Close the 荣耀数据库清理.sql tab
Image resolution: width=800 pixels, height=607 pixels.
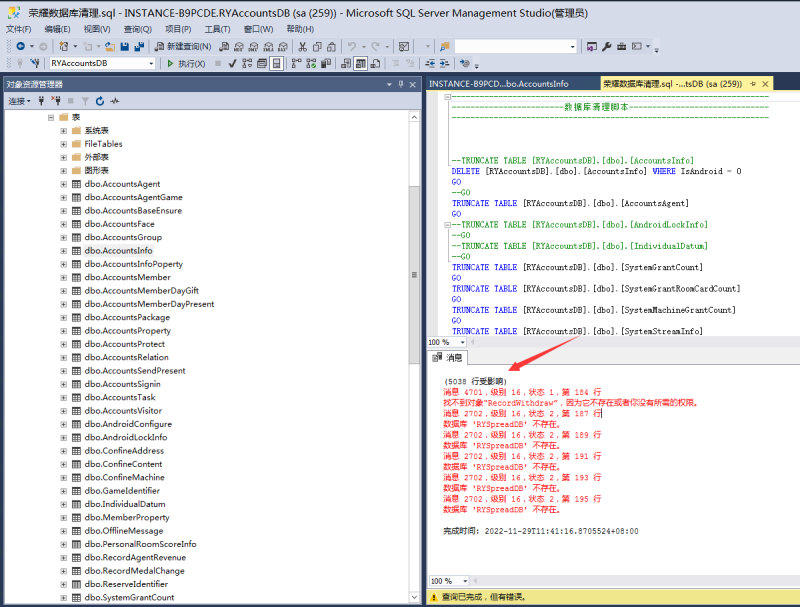click(x=765, y=84)
